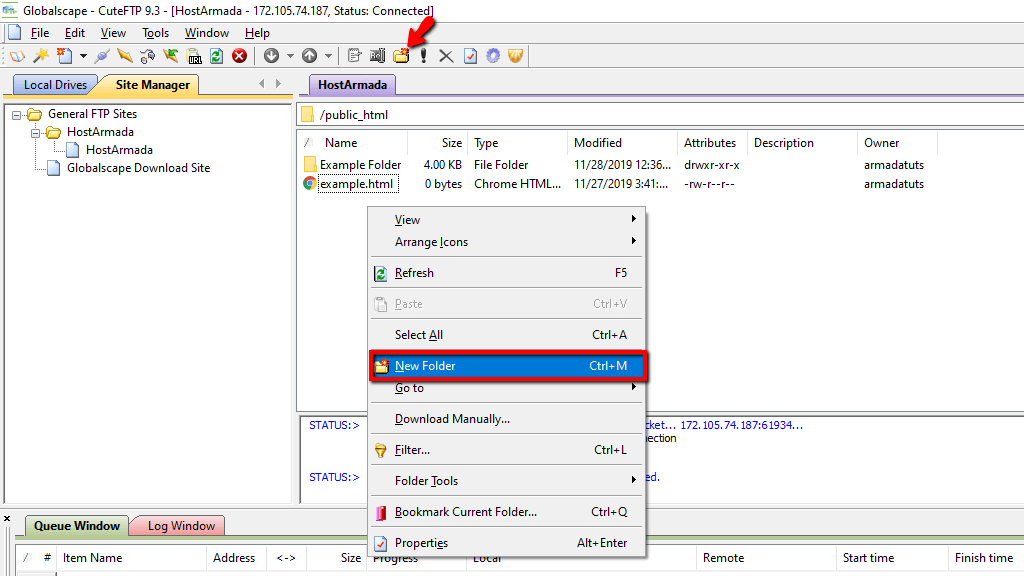Click the Execute exclamation mark icon

(423, 56)
